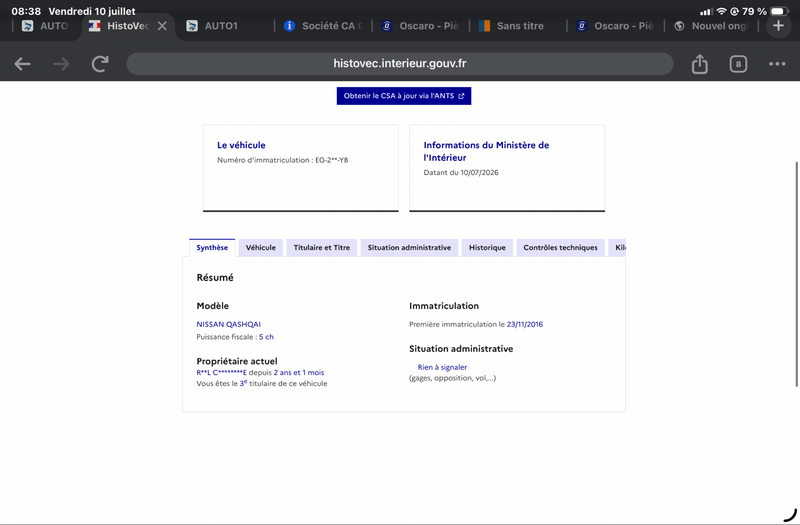Open the Nouvel onglet tab

click(711, 26)
